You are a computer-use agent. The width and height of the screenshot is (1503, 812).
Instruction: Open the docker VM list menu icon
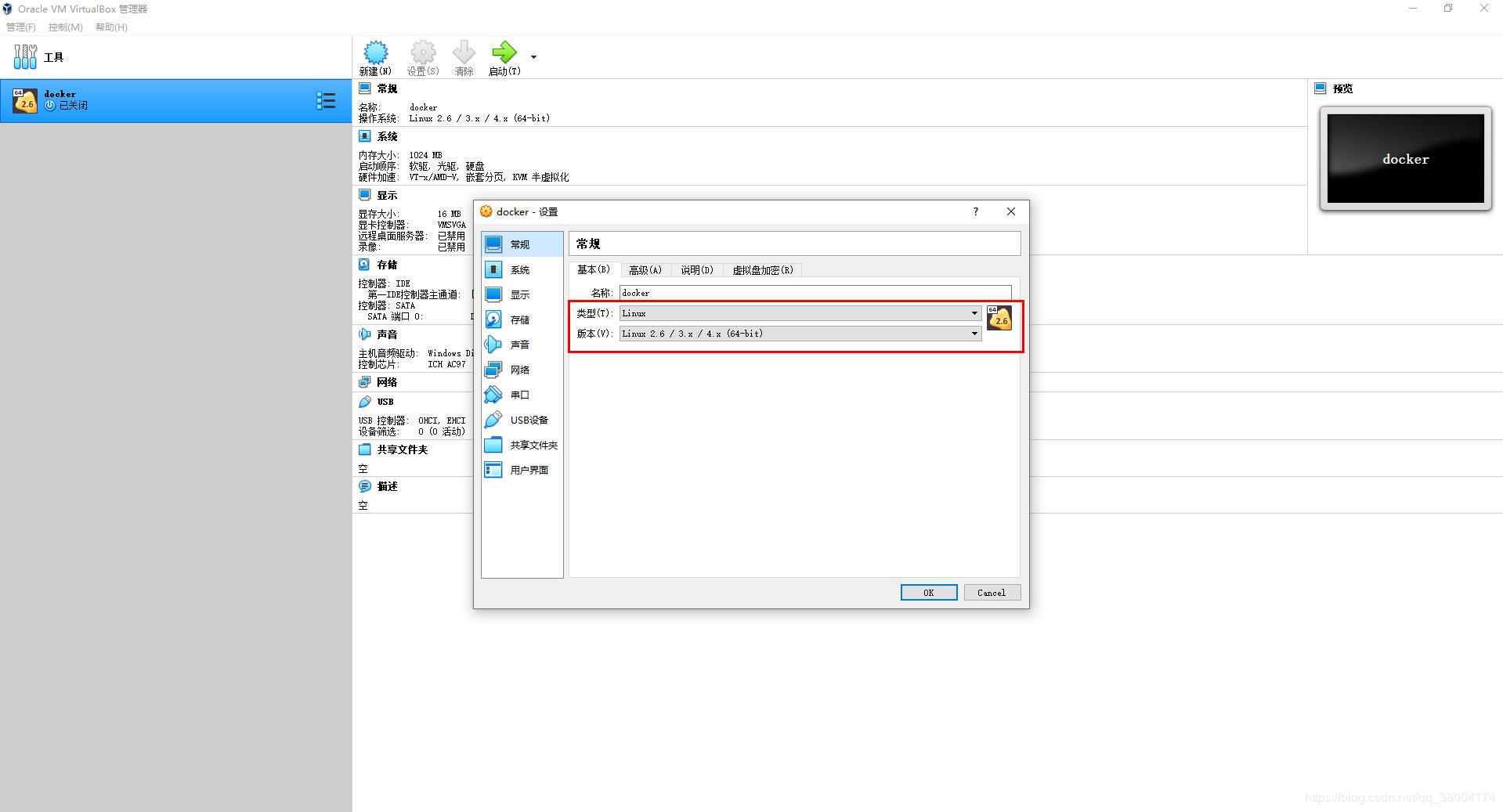click(x=326, y=100)
